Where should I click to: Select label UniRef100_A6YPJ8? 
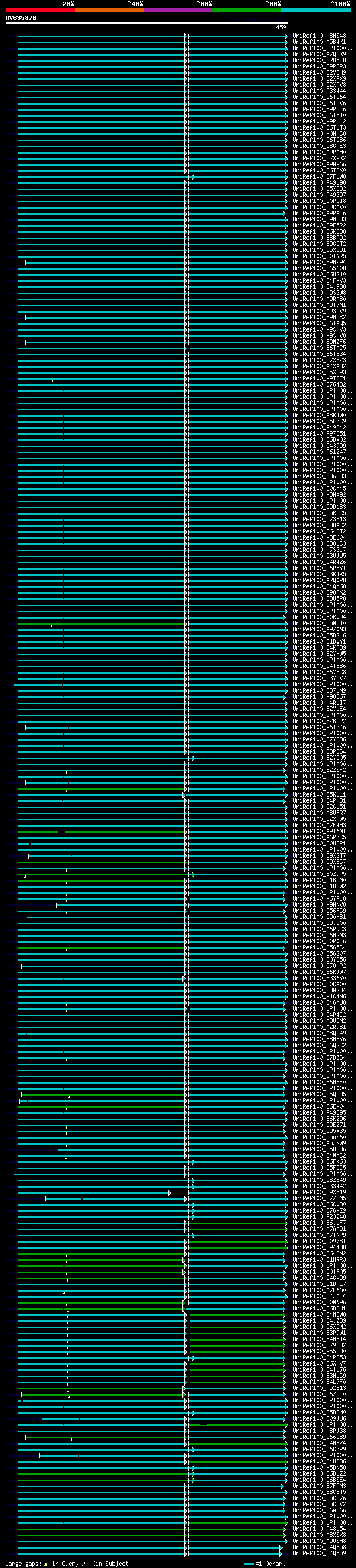tap(319, 898)
